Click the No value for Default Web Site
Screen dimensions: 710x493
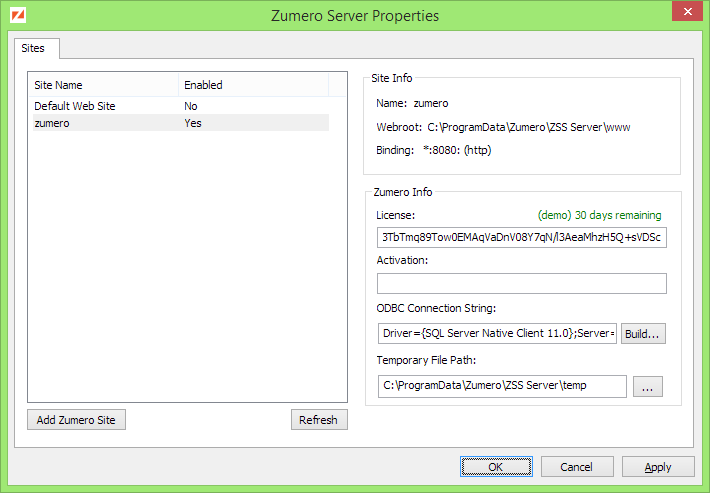click(x=191, y=105)
